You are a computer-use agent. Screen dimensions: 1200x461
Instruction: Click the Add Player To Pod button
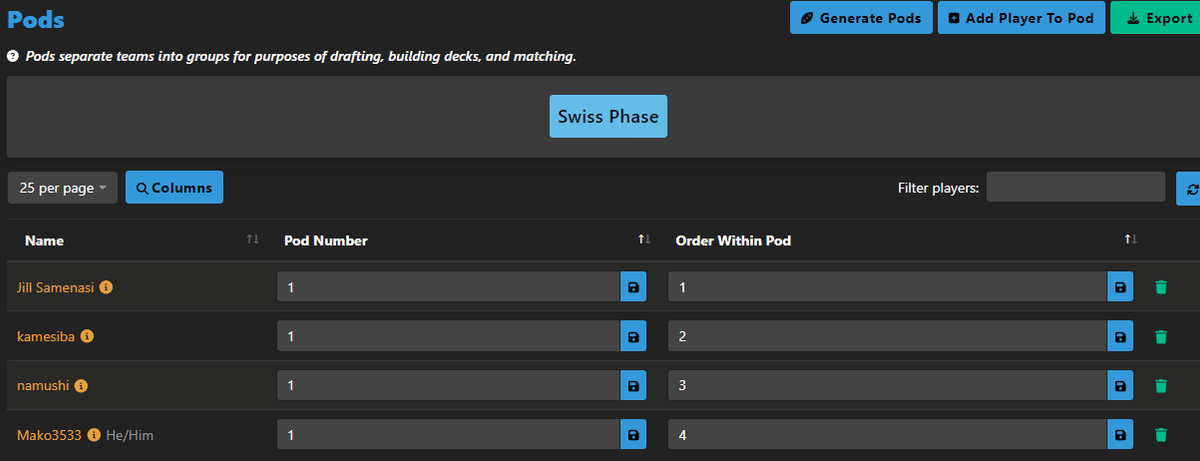[x=1021, y=18]
